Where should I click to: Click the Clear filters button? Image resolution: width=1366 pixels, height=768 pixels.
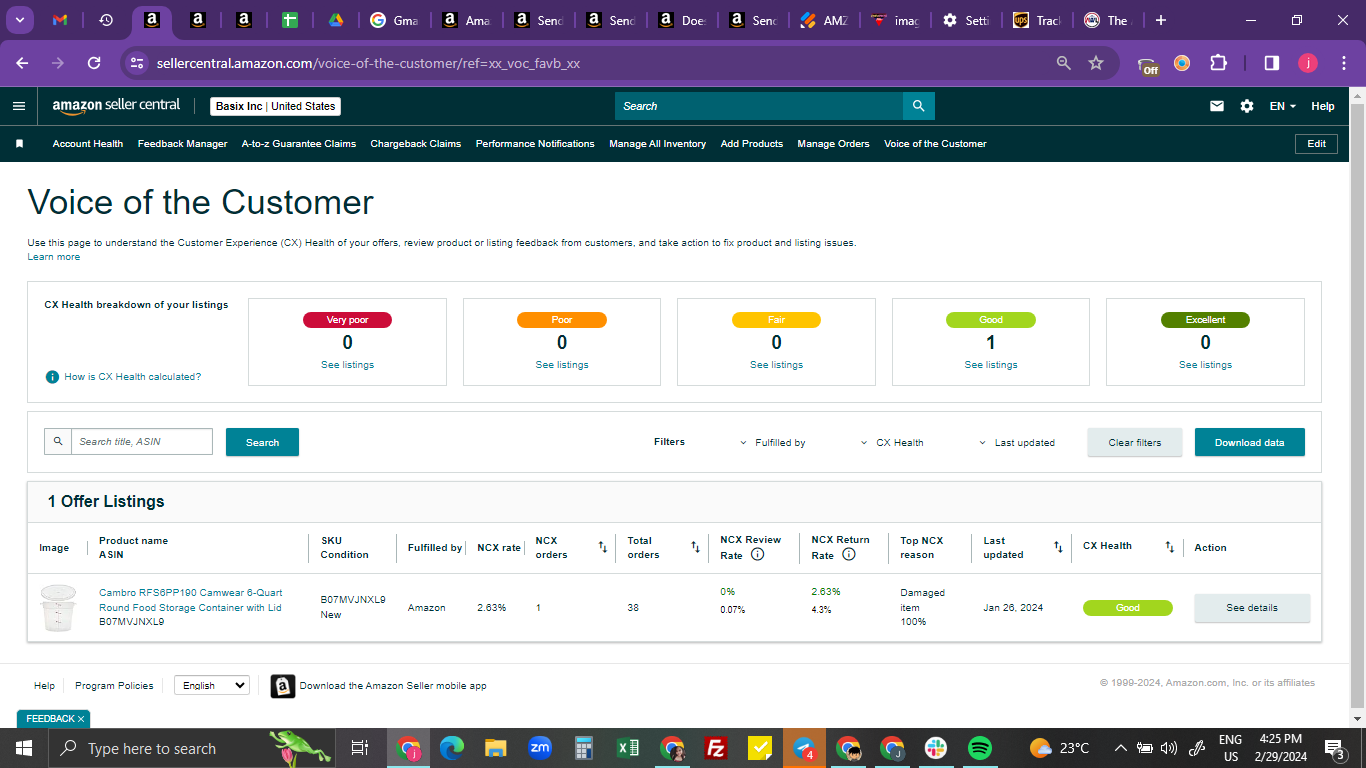pos(1135,443)
